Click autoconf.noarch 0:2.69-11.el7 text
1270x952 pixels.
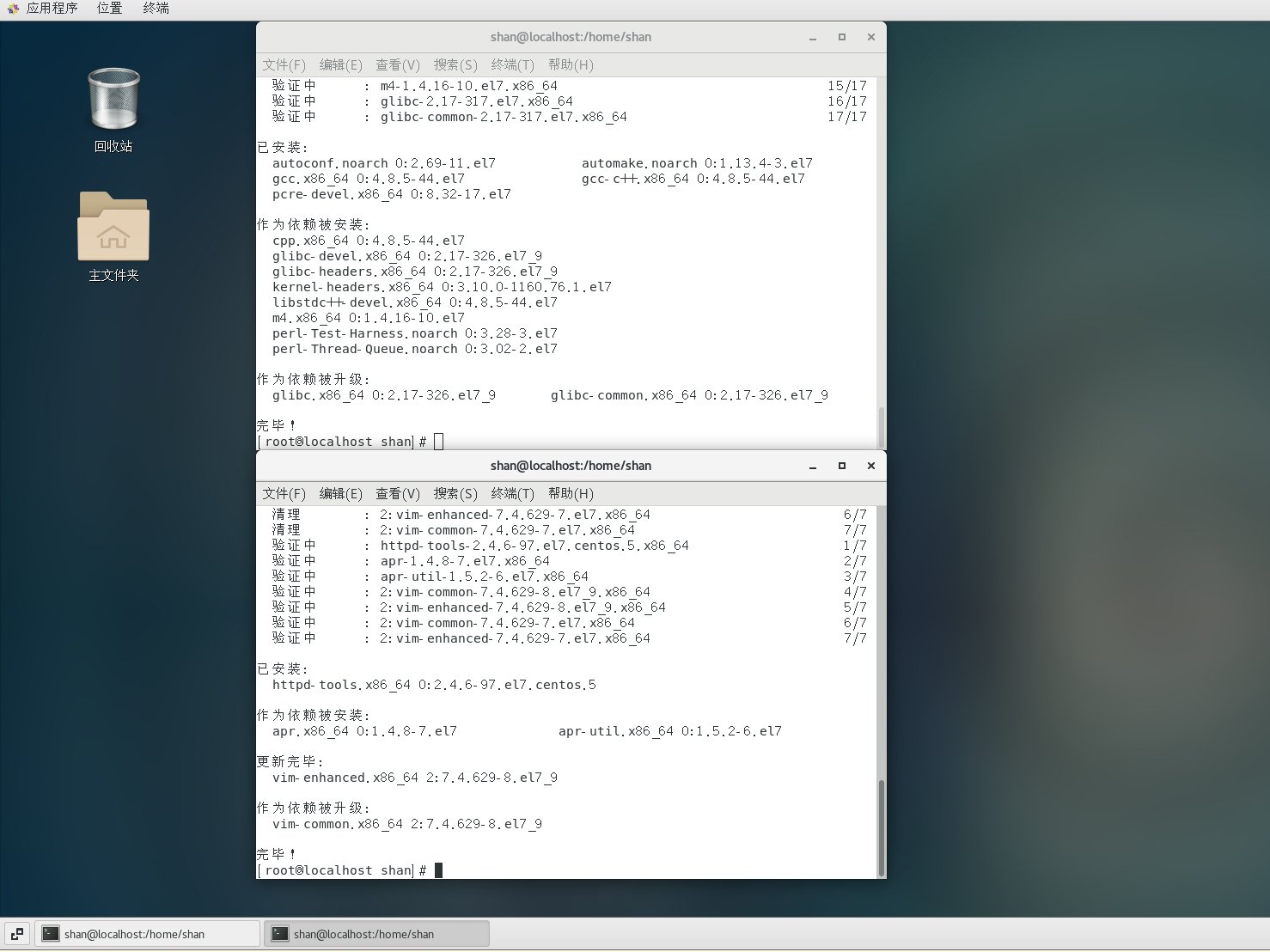pyautogui.click(x=384, y=163)
